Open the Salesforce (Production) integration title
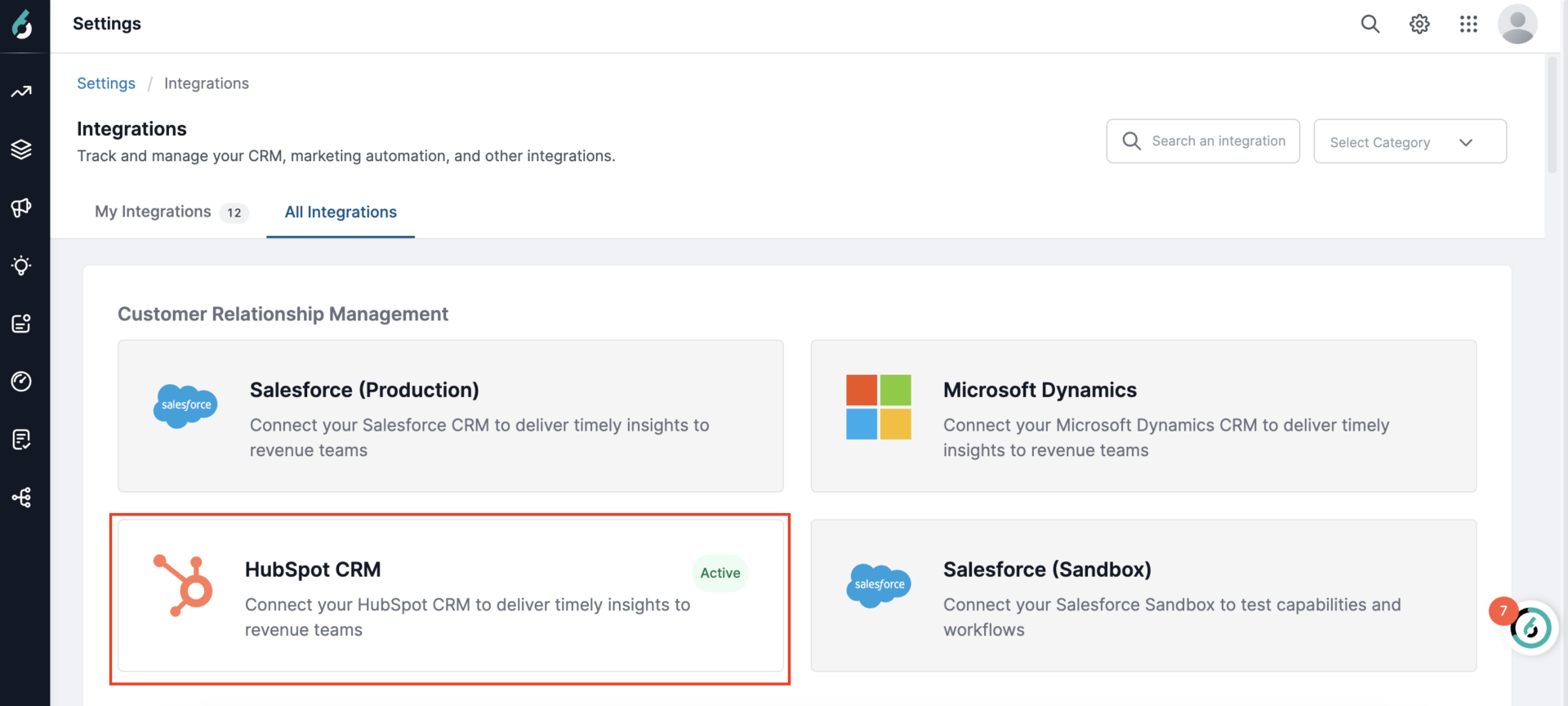This screenshot has height=706, width=1568. coord(364,390)
